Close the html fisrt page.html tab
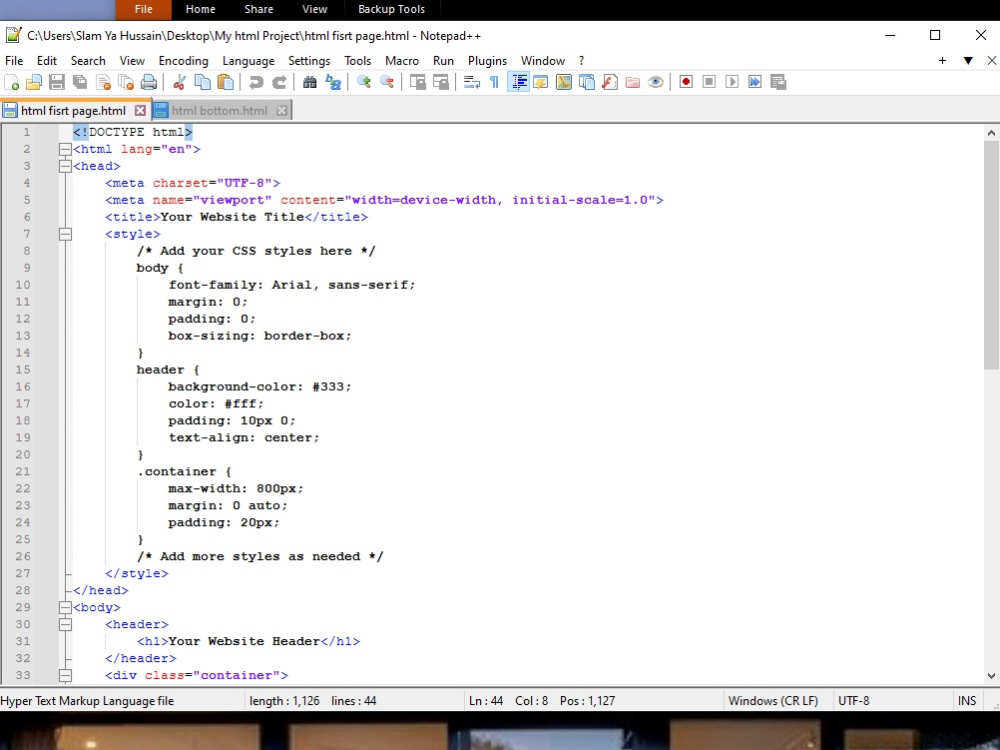 140,111
